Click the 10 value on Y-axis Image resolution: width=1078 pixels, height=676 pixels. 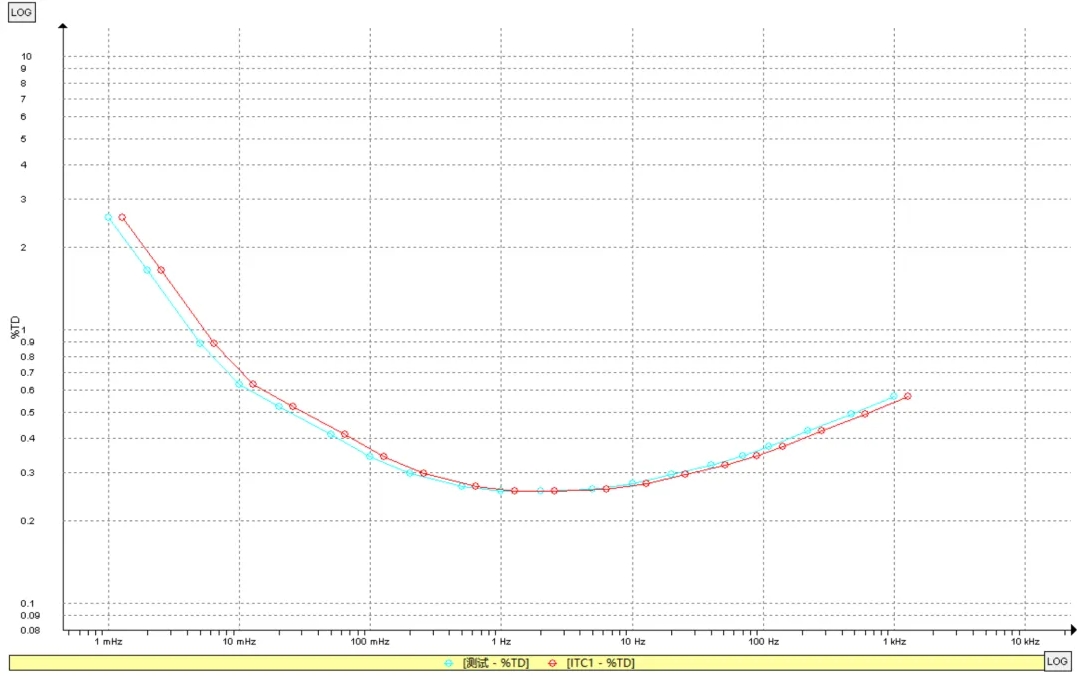point(26,56)
